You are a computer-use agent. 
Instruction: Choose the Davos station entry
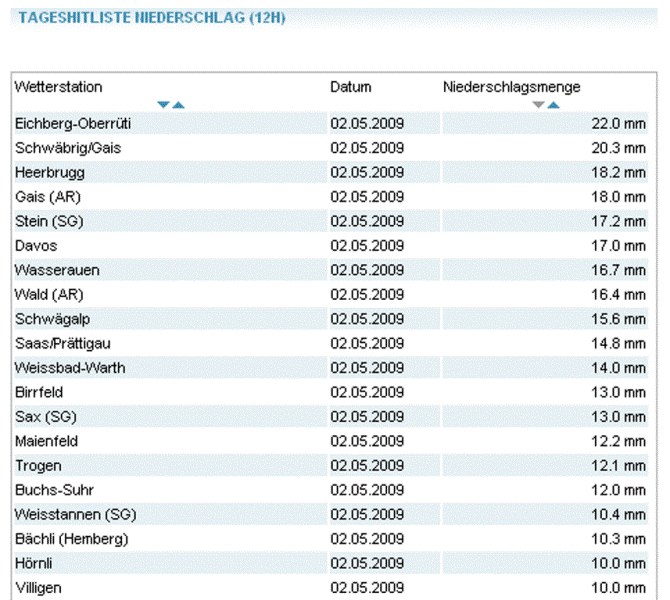click(36, 245)
